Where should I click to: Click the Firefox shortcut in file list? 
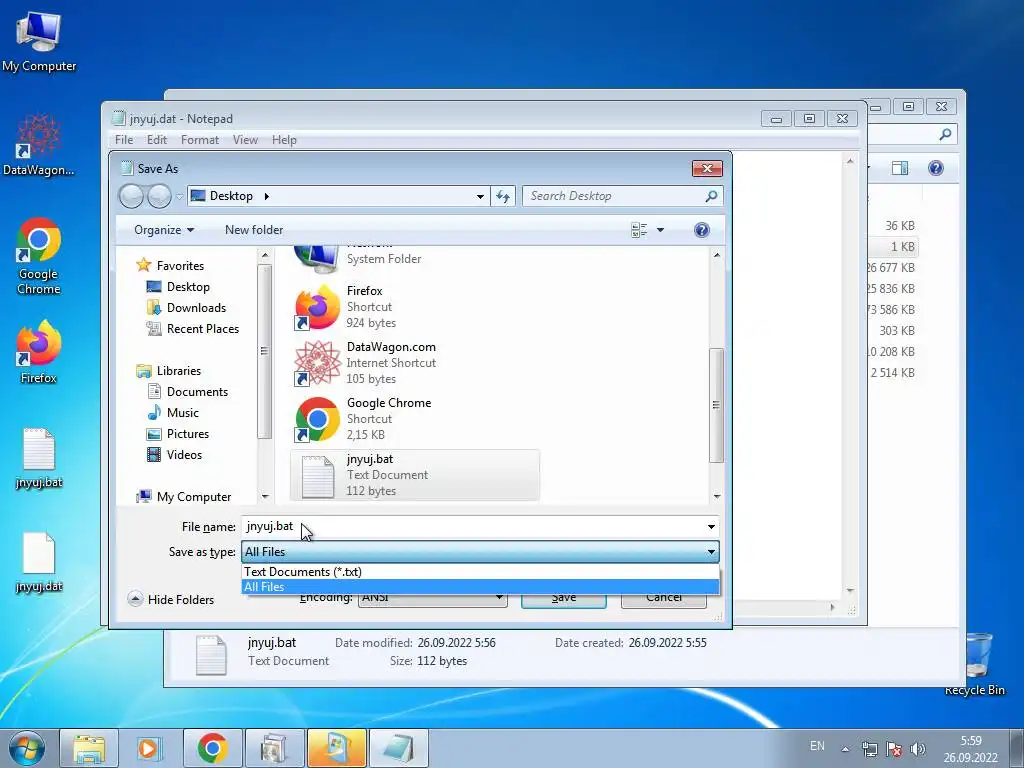click(415, 307)
